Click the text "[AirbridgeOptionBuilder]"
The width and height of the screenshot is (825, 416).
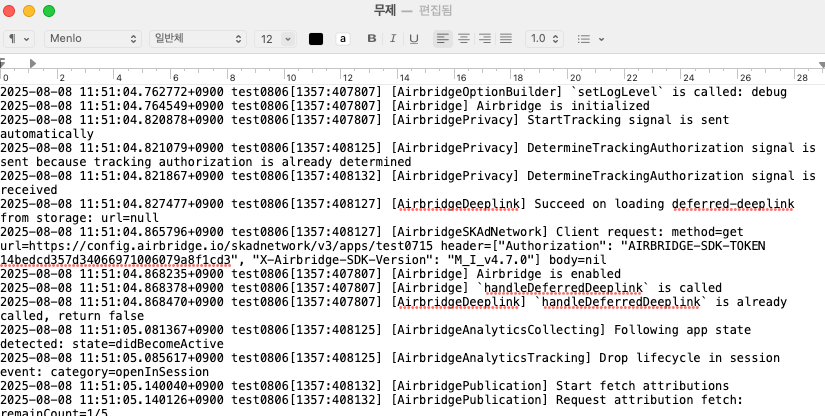pos(477,92)
